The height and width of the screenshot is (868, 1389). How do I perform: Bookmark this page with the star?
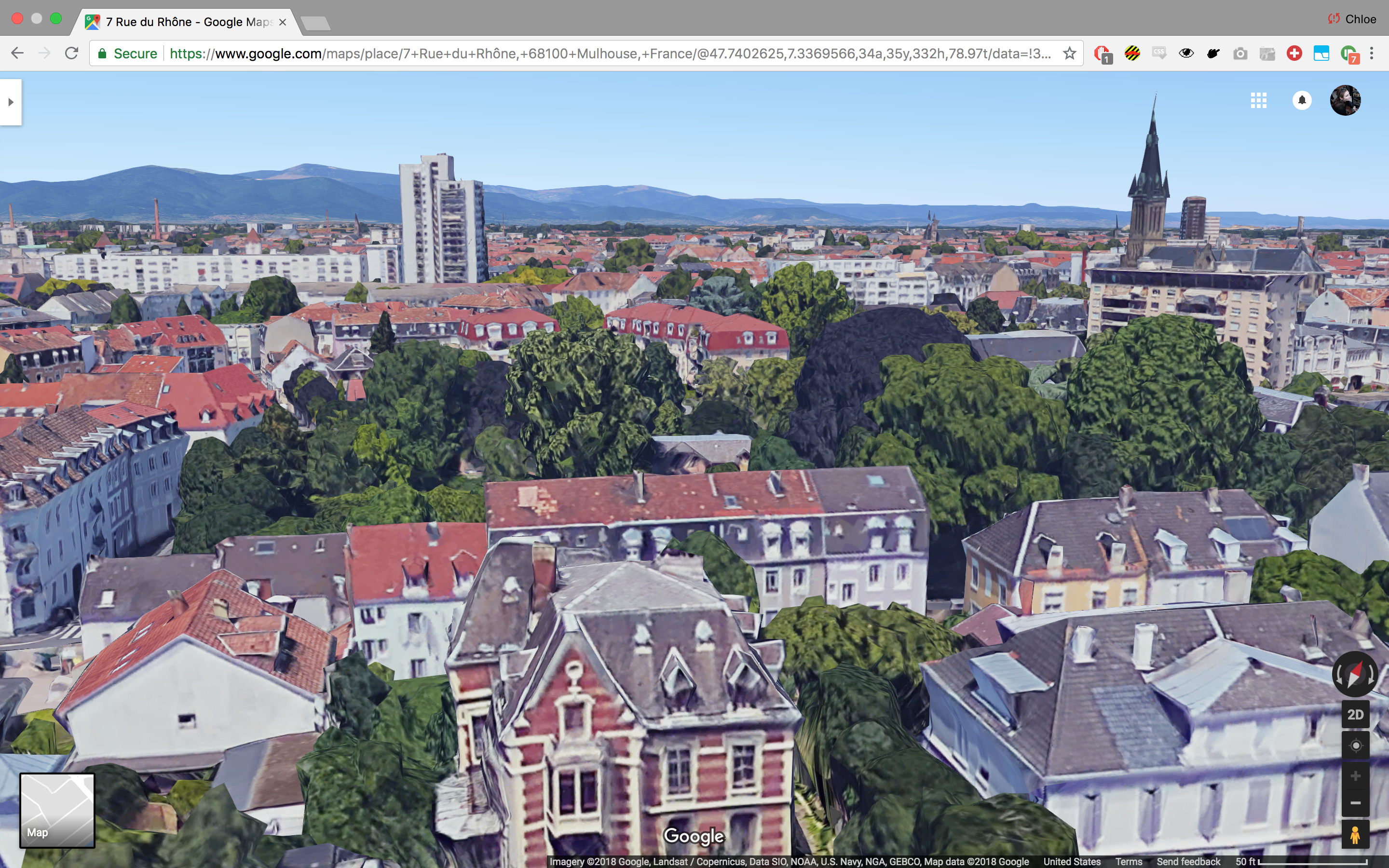(x=1069, y=54)
